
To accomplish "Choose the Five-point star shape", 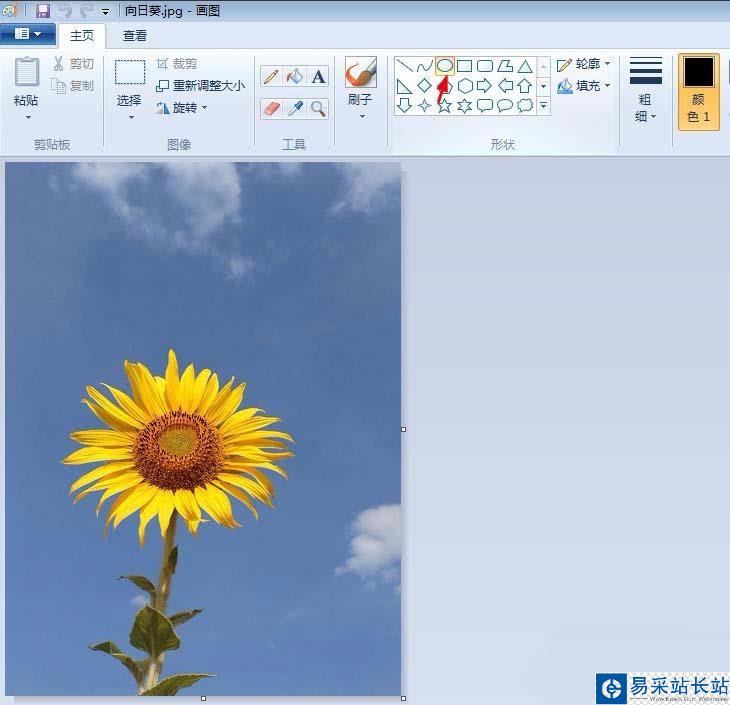I will [x=445, y=106].
